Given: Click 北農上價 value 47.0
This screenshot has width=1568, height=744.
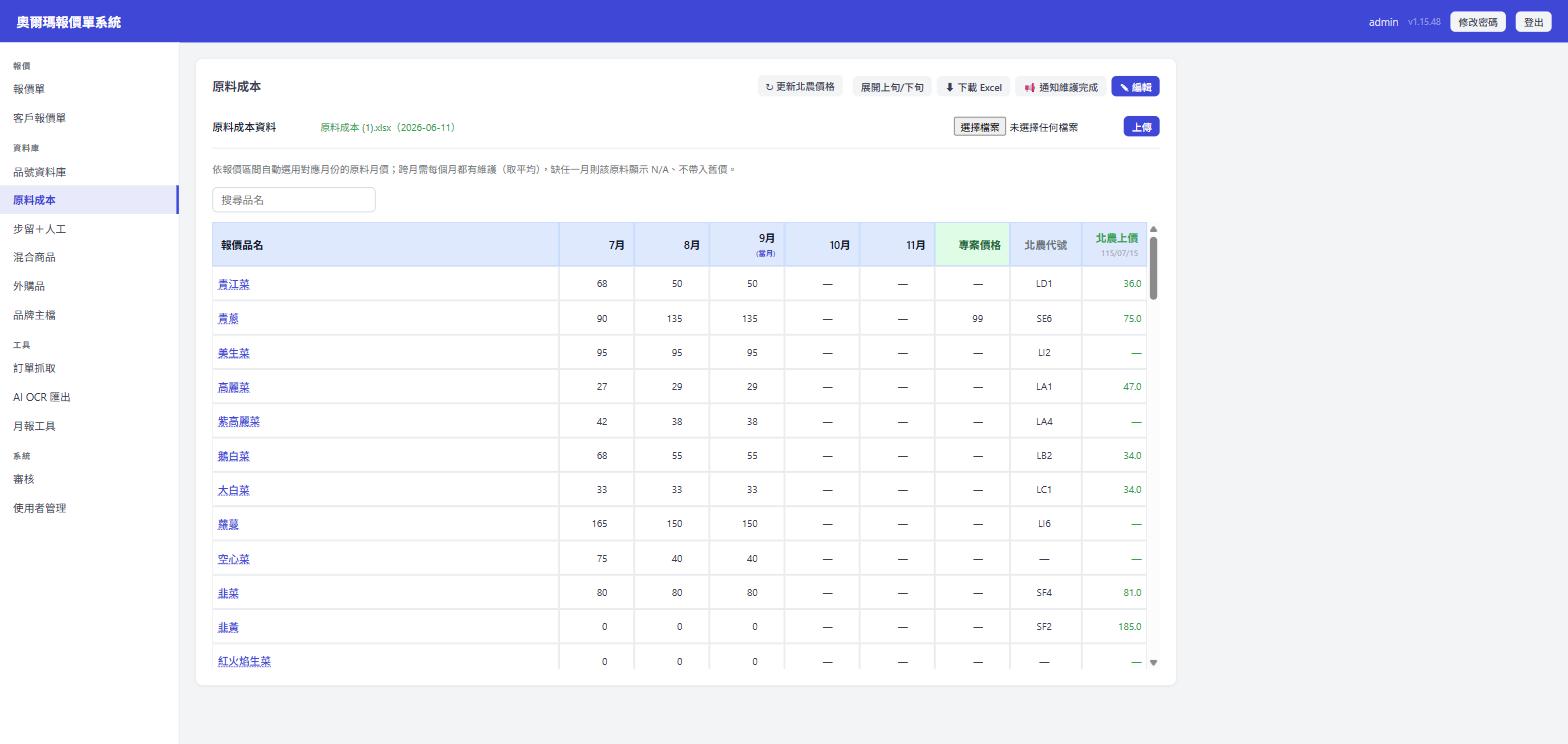Looking at the screenshot, I should [x=1132, y=387].
